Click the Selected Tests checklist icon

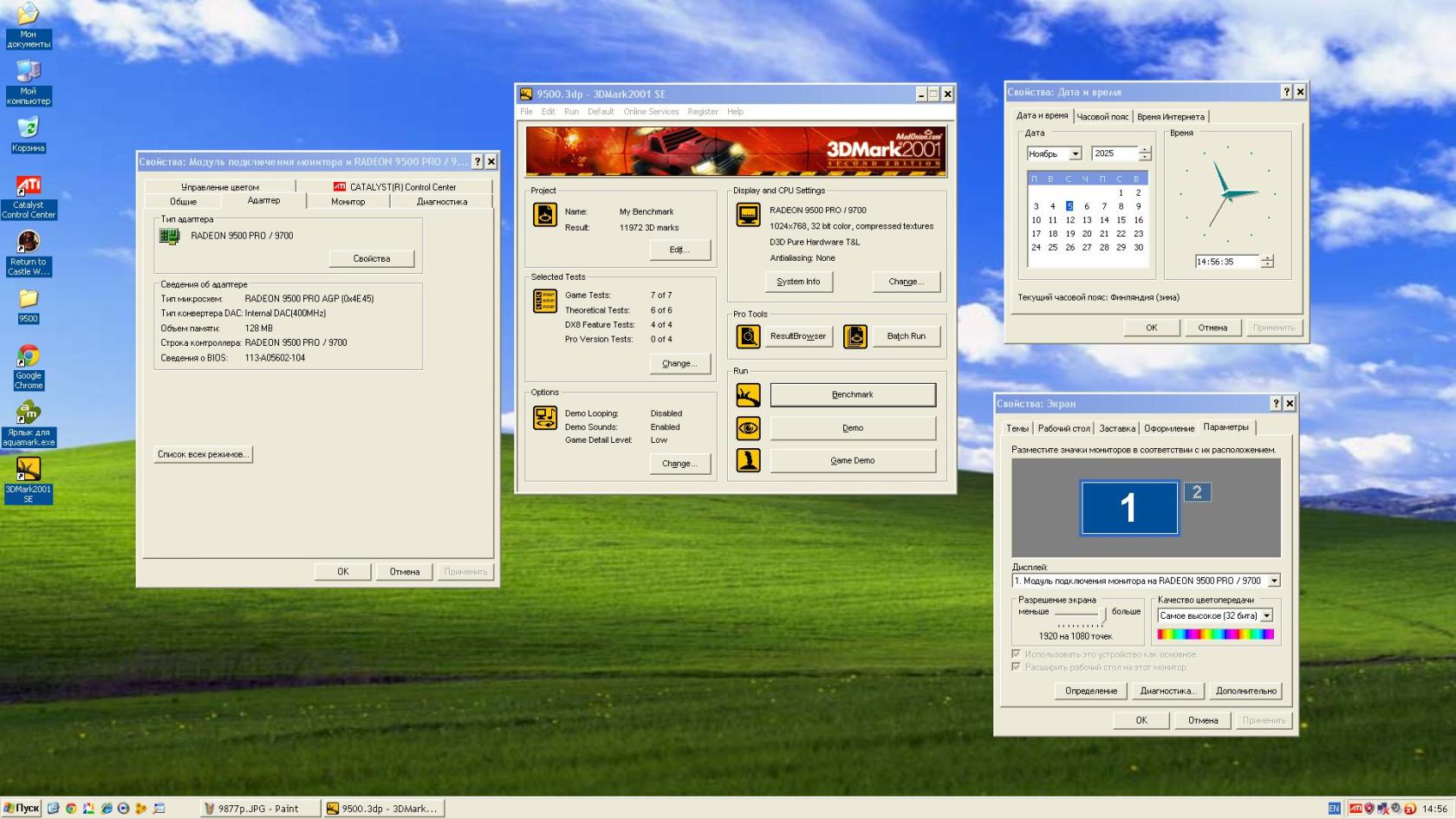pos(545,301)
